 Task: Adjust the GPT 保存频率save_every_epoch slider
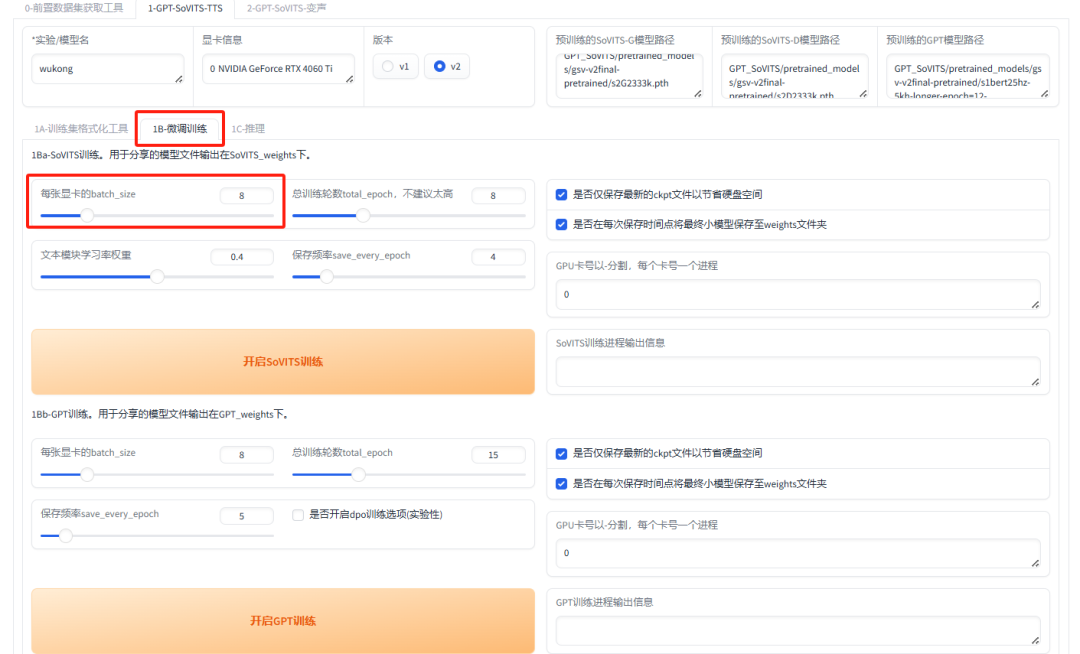point(157,536)
